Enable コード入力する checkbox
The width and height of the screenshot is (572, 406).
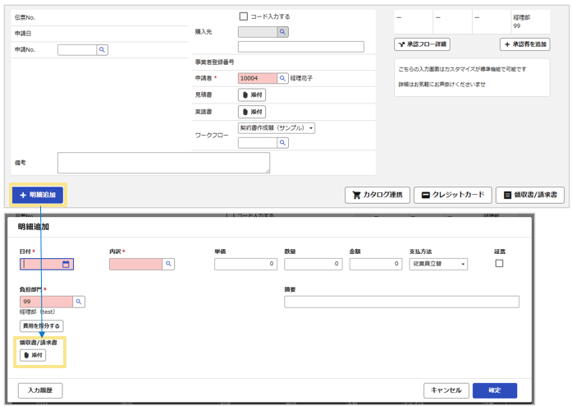click(243, 16)
